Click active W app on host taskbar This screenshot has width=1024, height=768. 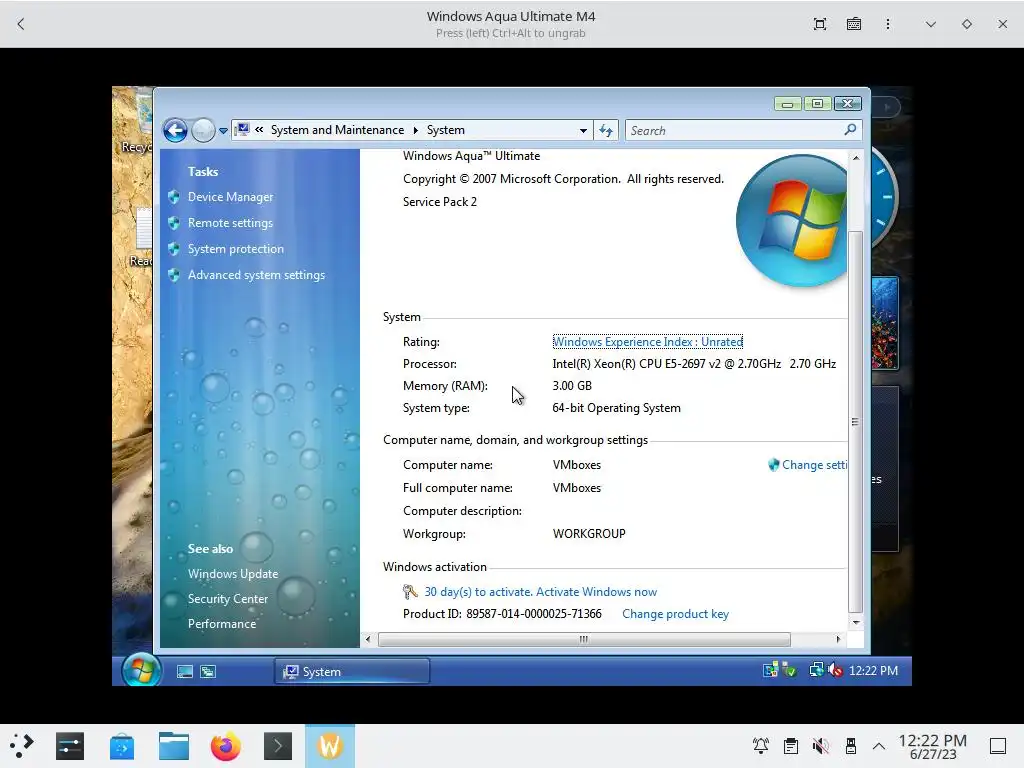330,746
